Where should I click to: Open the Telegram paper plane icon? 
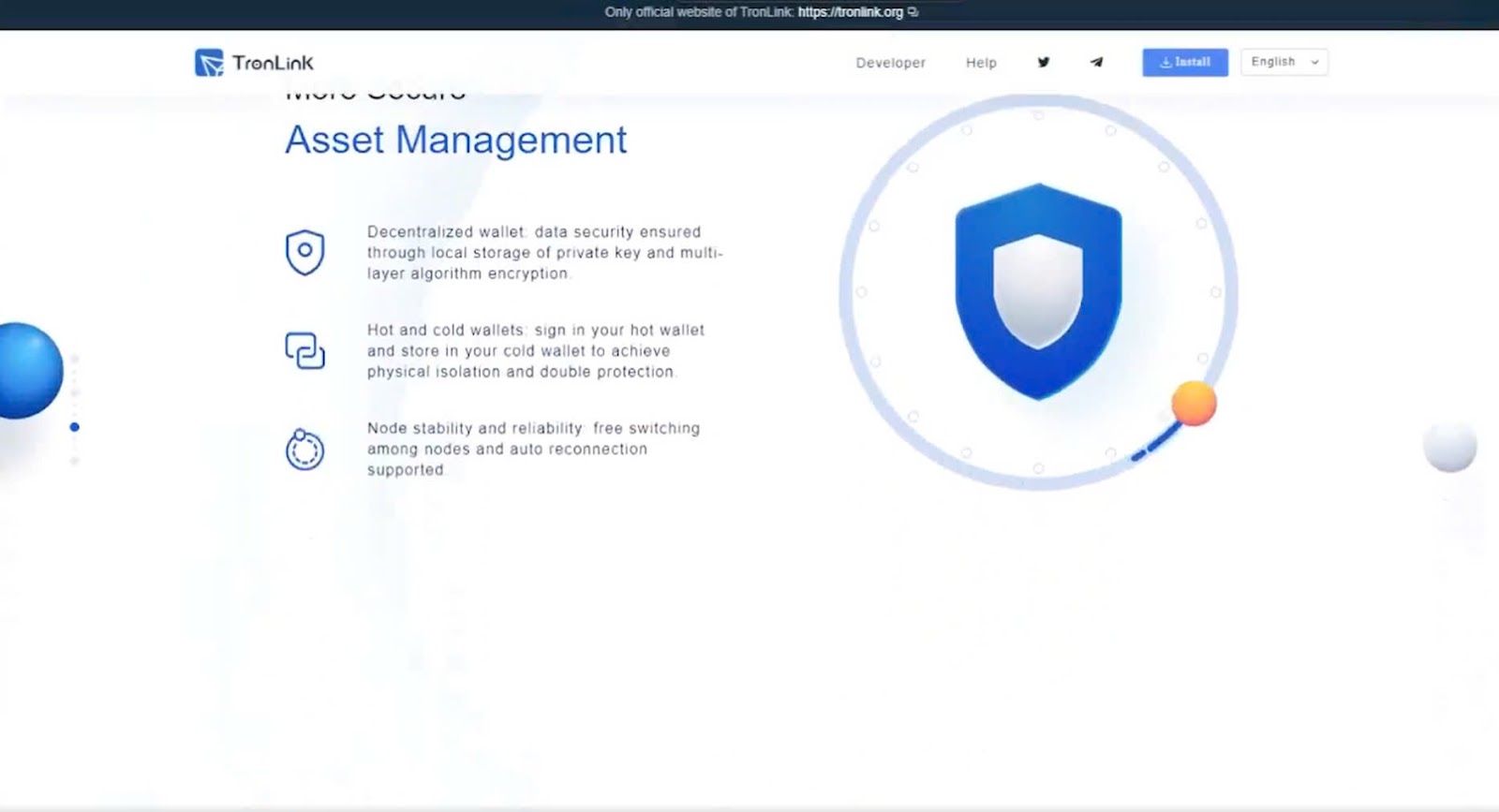[1096, 63]
